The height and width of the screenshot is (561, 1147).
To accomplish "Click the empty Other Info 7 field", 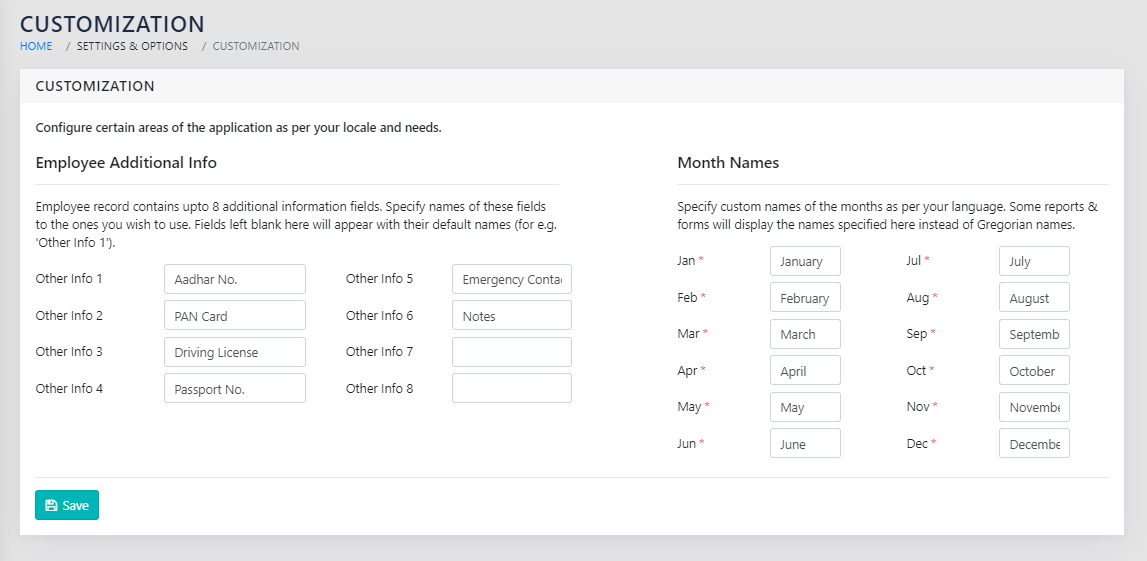I will pyautogui.click(x=511, y=352).
